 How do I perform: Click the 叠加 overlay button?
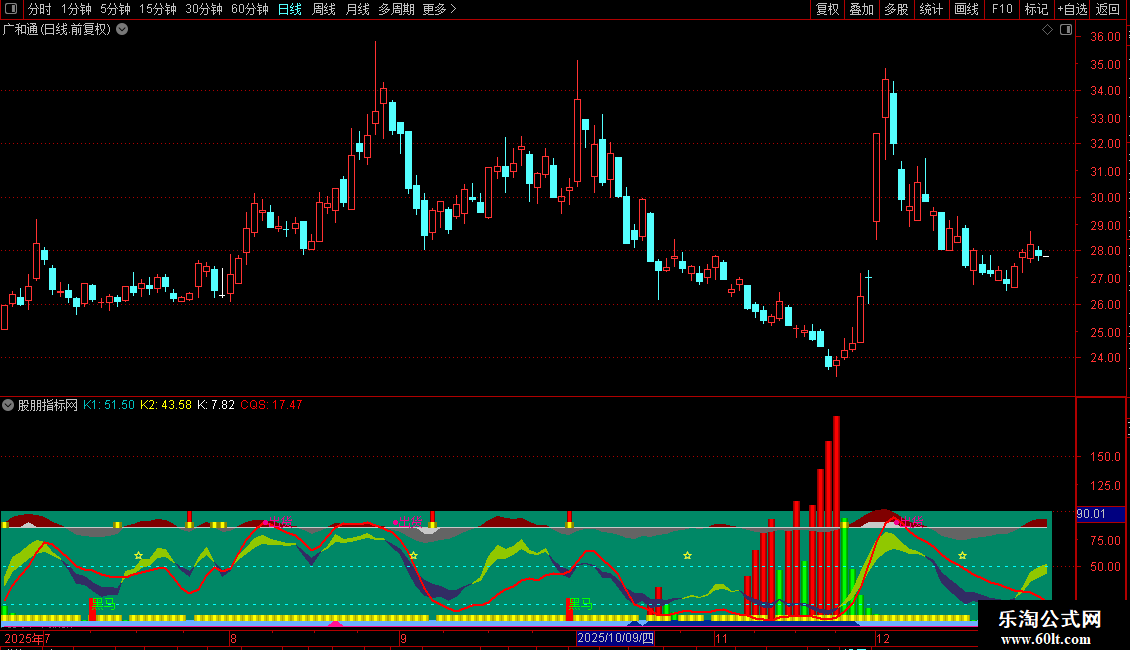[862, 9]
